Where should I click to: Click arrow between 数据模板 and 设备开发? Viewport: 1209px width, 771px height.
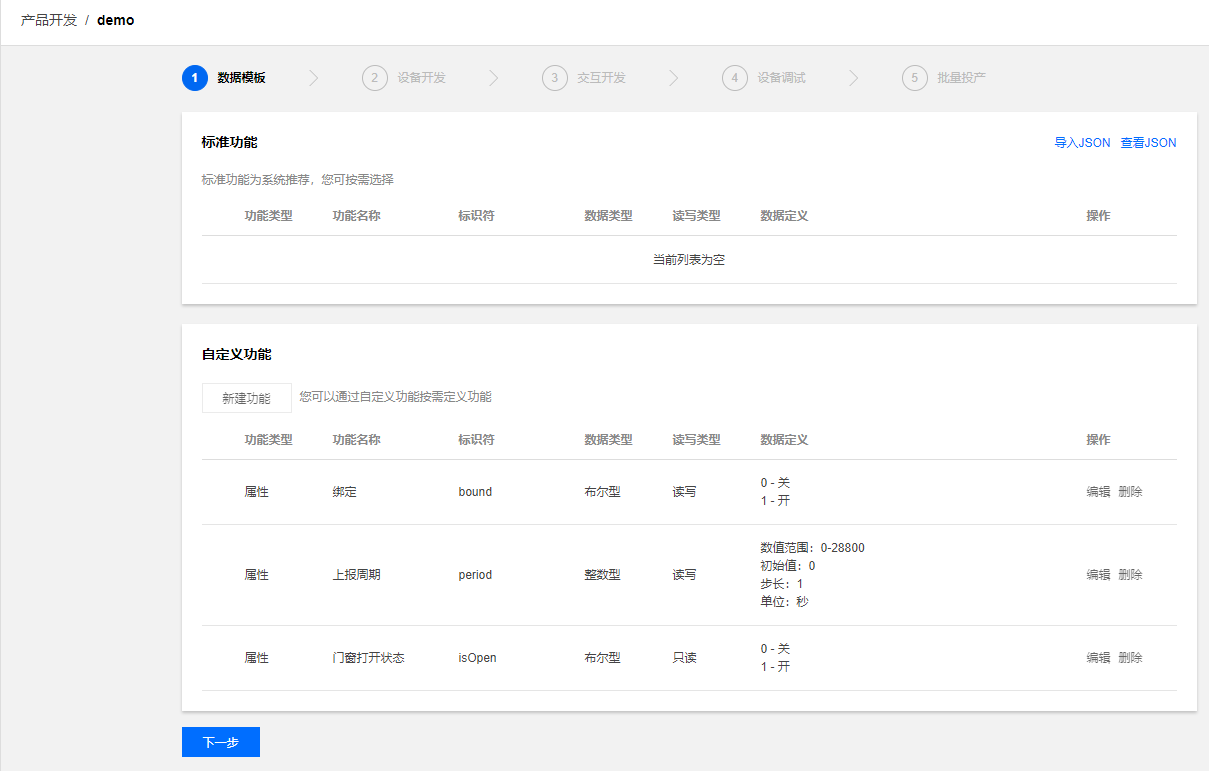point(314,77)
